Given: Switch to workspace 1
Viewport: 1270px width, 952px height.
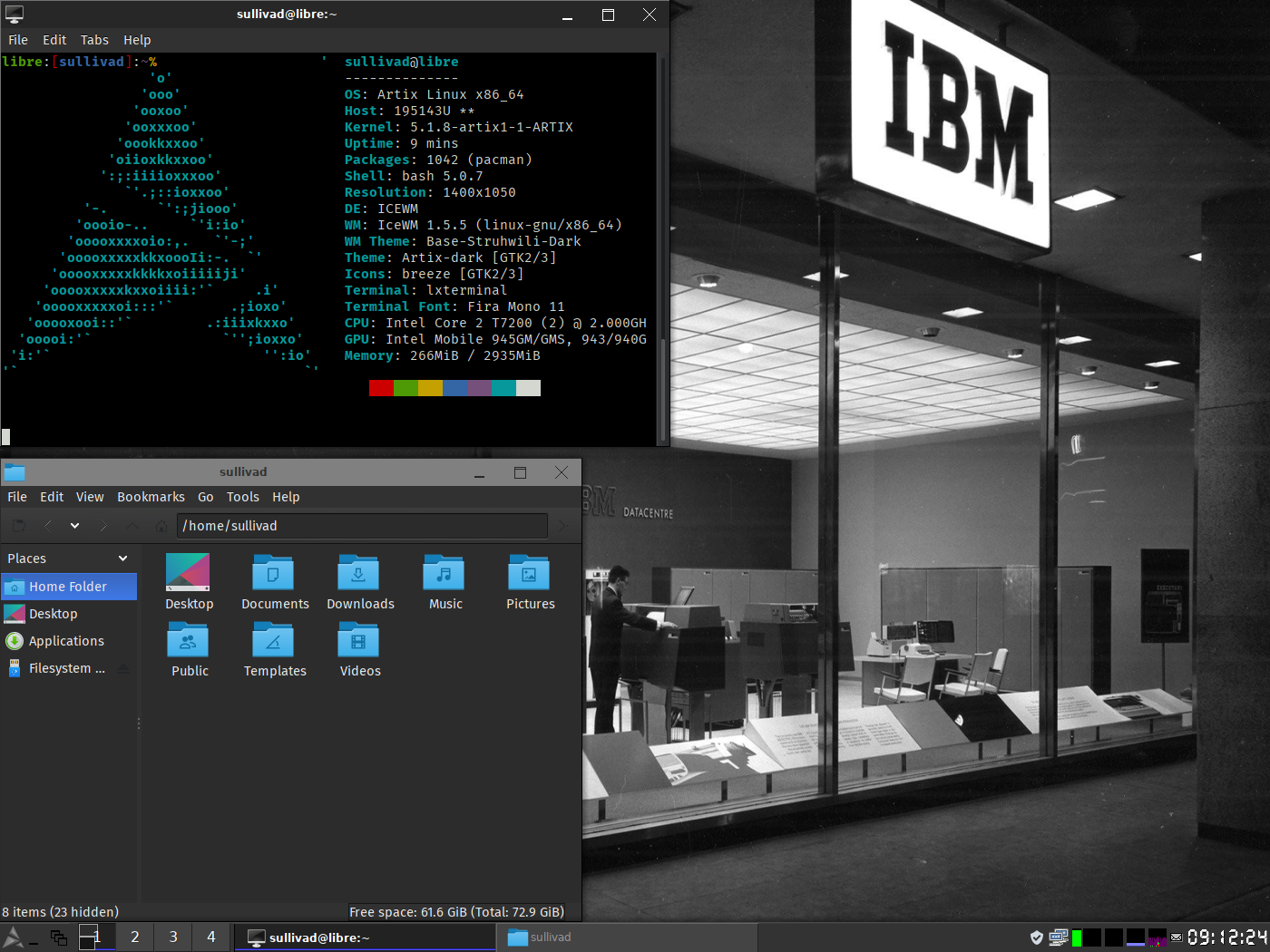Looking at the screenshot, I should [96, 937].
